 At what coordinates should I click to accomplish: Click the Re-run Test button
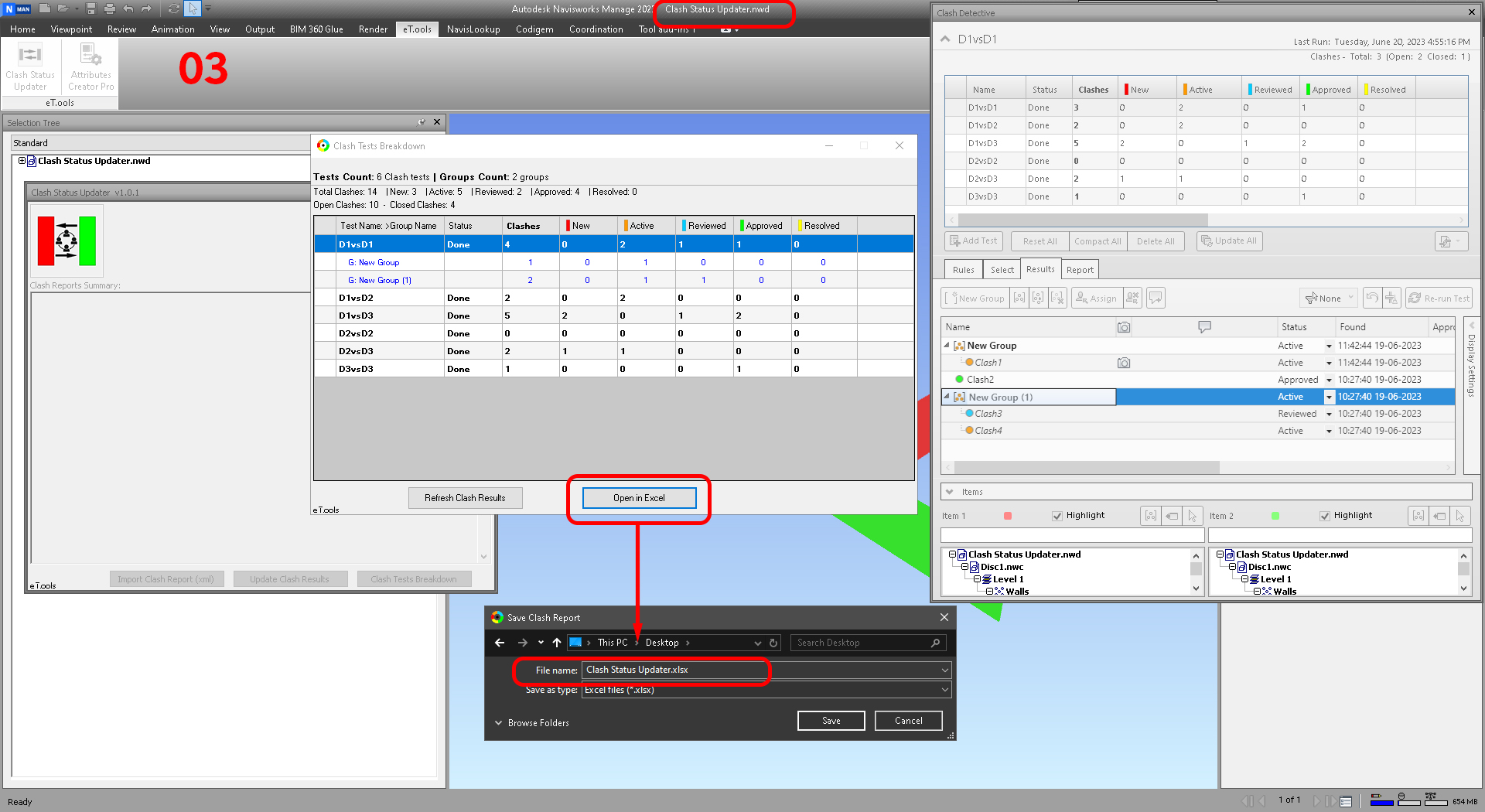(1439, 299)
